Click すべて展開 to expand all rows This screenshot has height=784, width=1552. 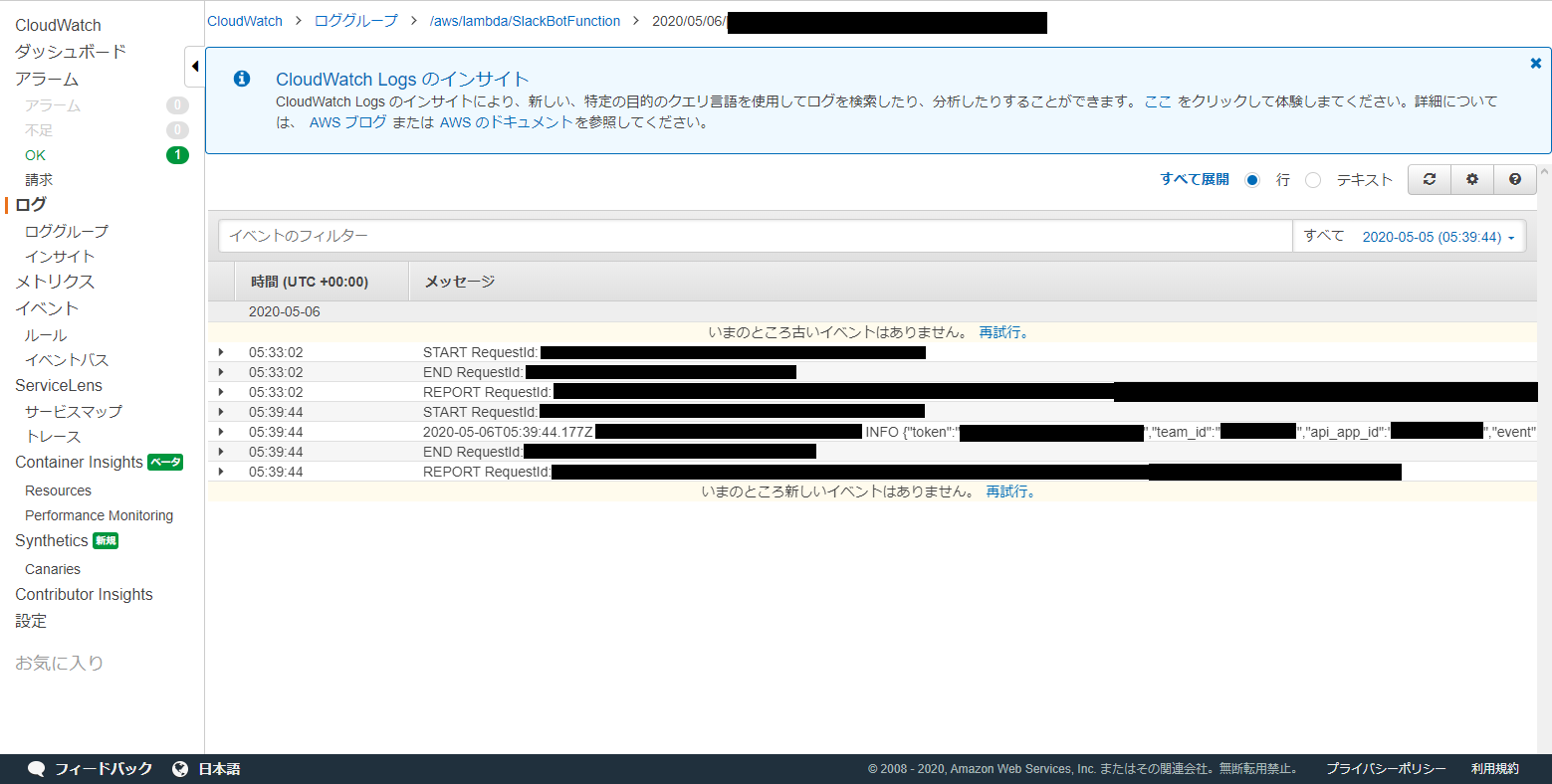(x=1195, y=179)
